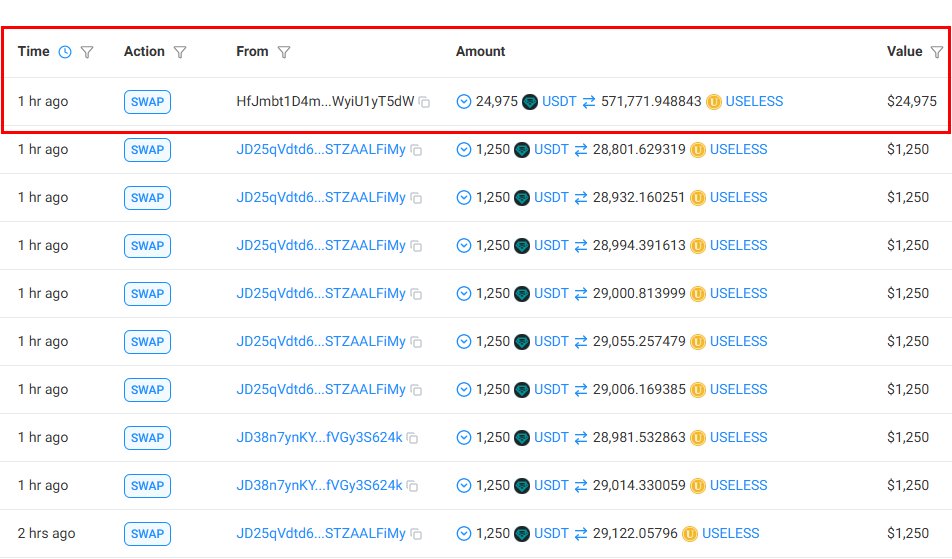Copy address in 29,122.05796 USELESS row
Image resolution: width=952 pixels, height=559 pixels.
[x=416, y=534]
